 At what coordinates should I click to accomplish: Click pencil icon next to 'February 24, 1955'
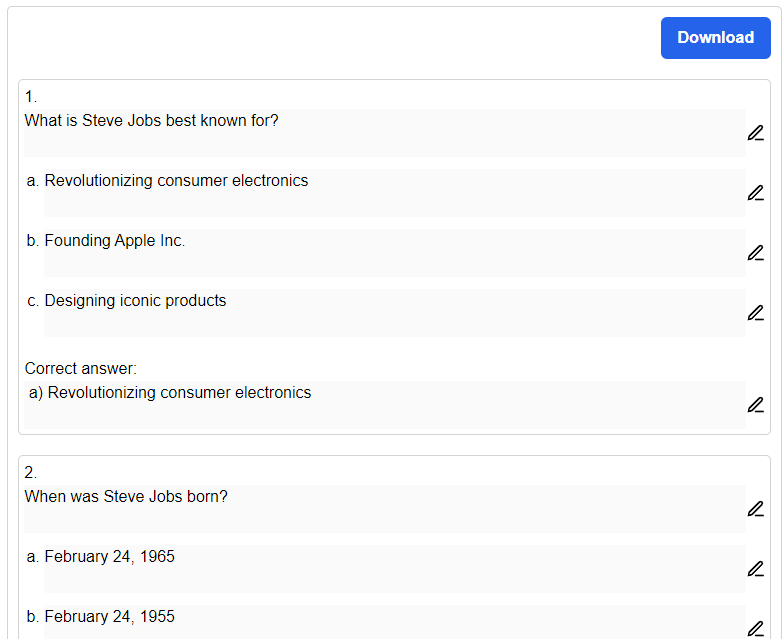tap(755, 628)
